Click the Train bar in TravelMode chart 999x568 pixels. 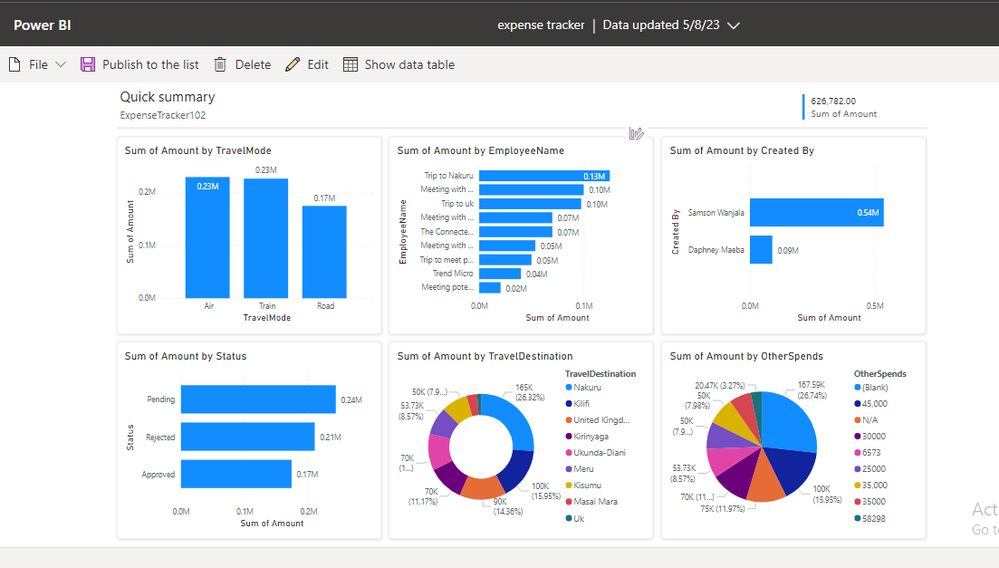point(266,238)
